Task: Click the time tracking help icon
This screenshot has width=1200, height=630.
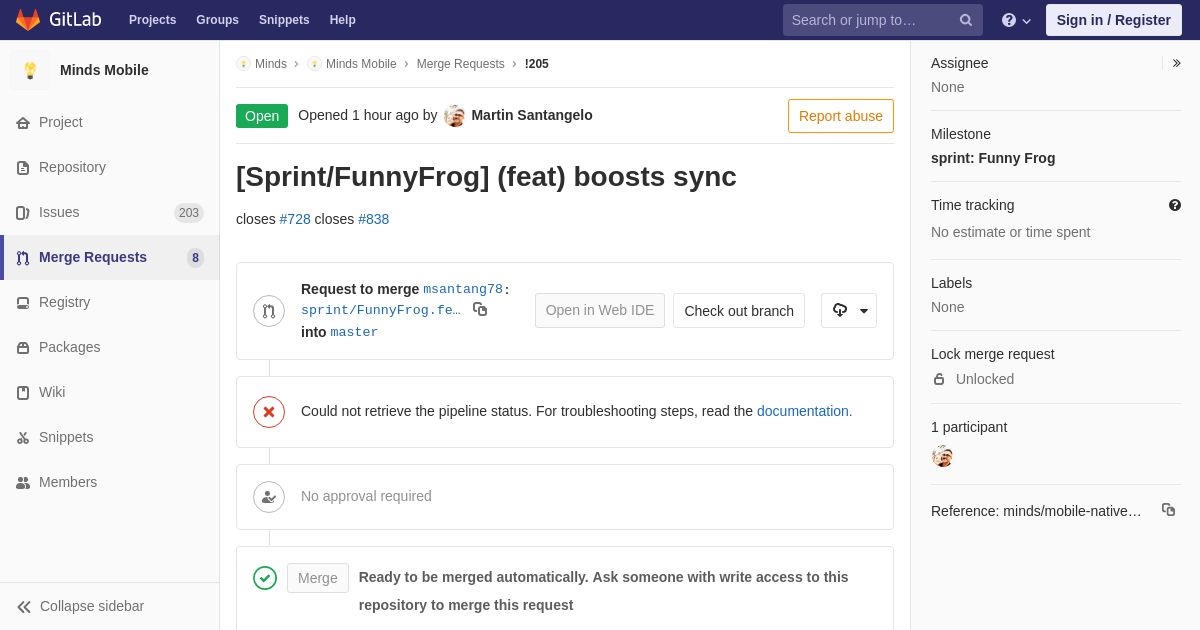Action: point(1175,205)
